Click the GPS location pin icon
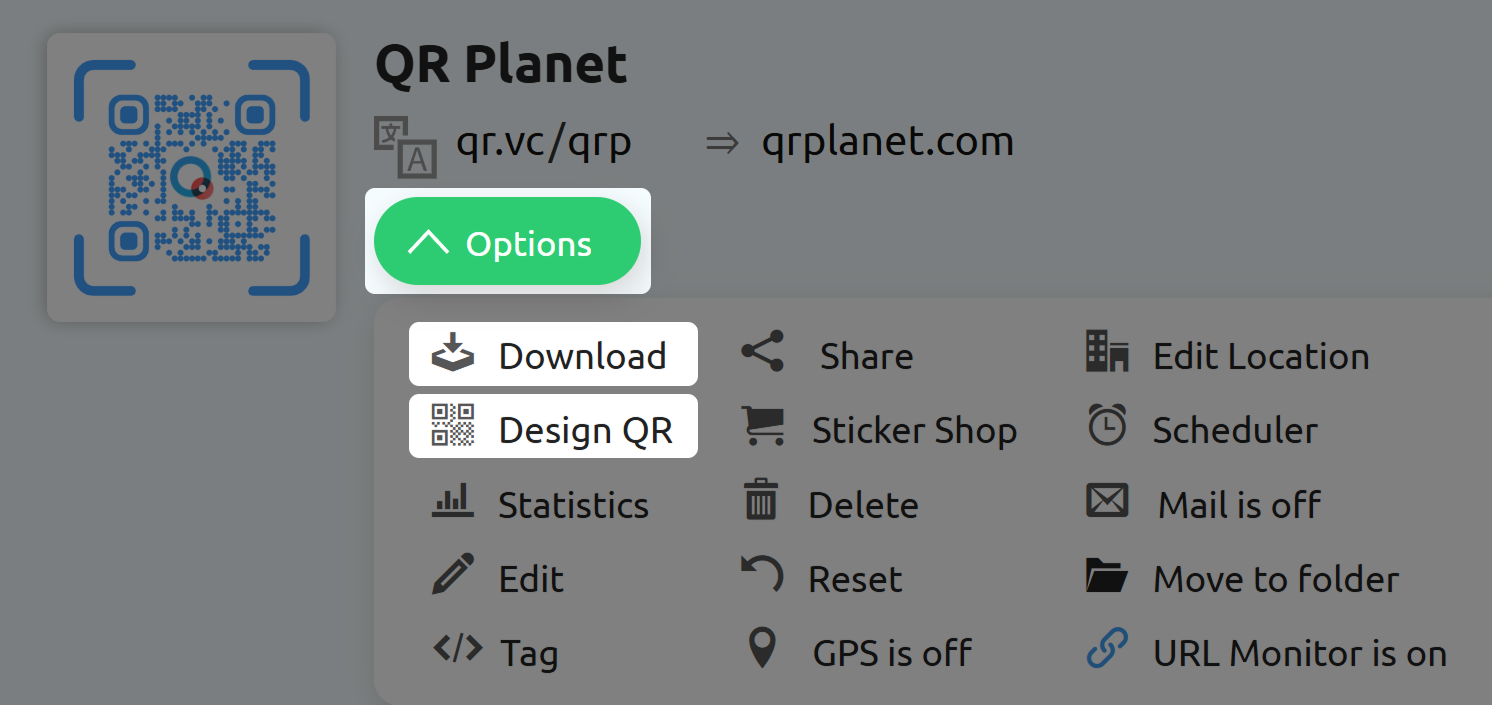The image size is (1492, 705). 763,648
